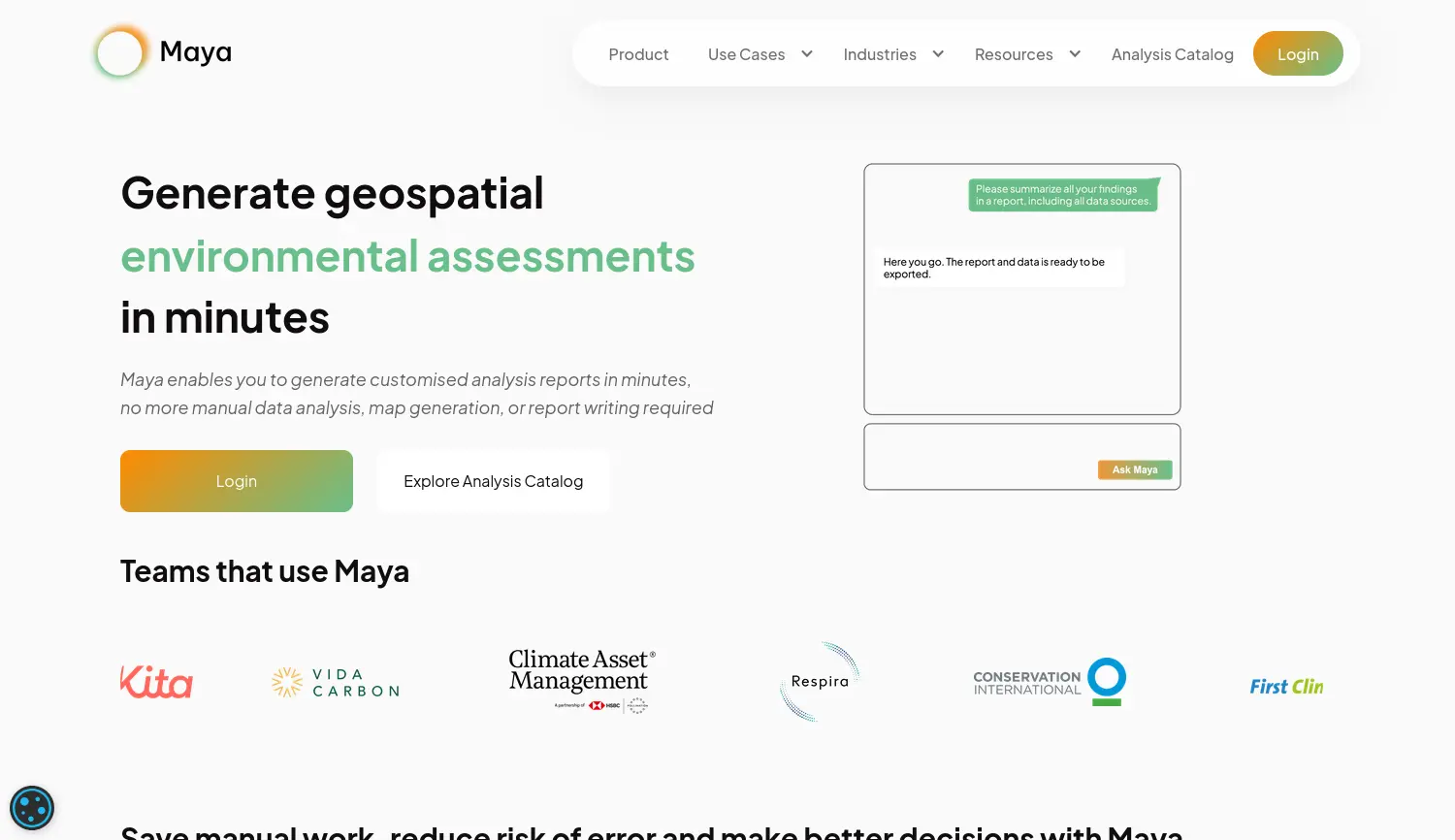1455x840 pixels.
Task: Select the Respira logo
Action: point(820,681)
